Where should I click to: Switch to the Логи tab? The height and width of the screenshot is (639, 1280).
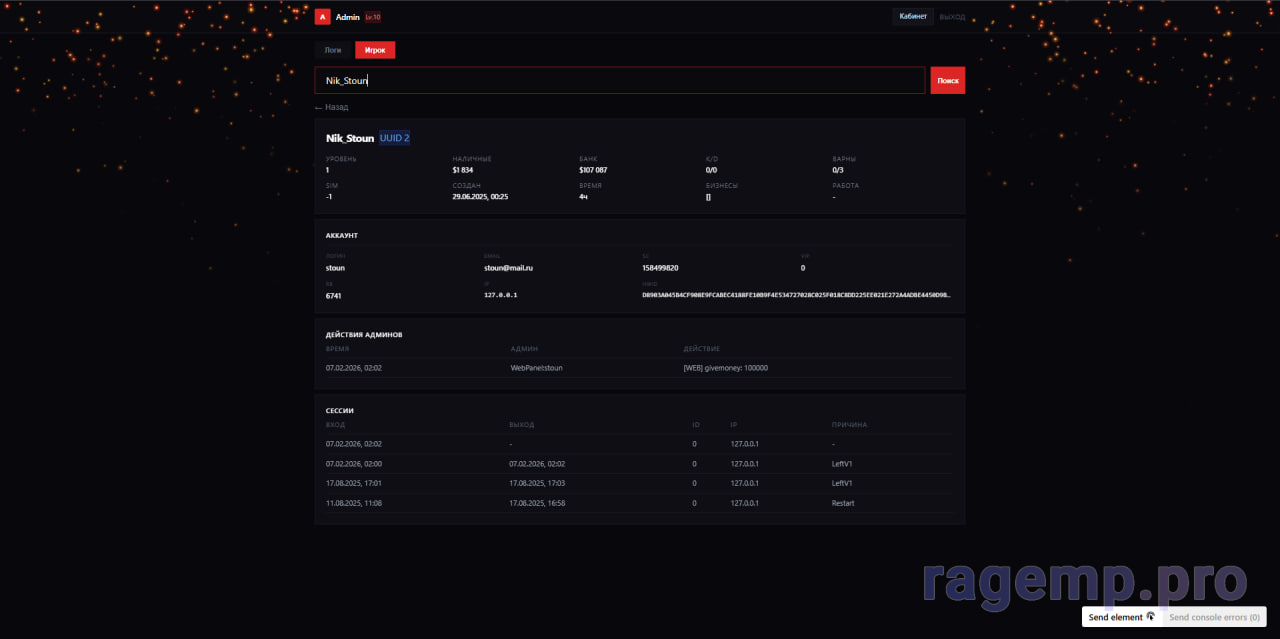[333, 50]
